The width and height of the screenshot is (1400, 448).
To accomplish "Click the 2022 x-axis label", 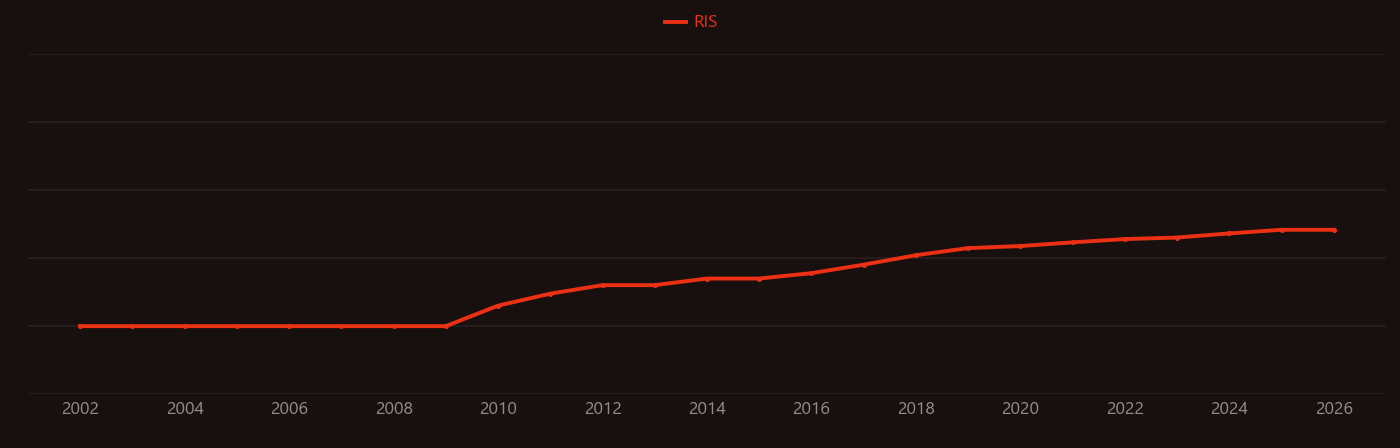I will (1125, 409).
